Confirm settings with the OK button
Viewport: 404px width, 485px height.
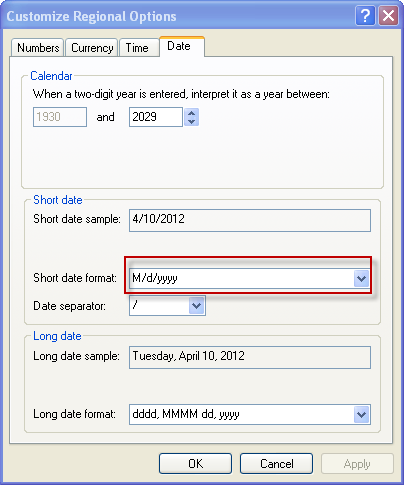point(195,463)
